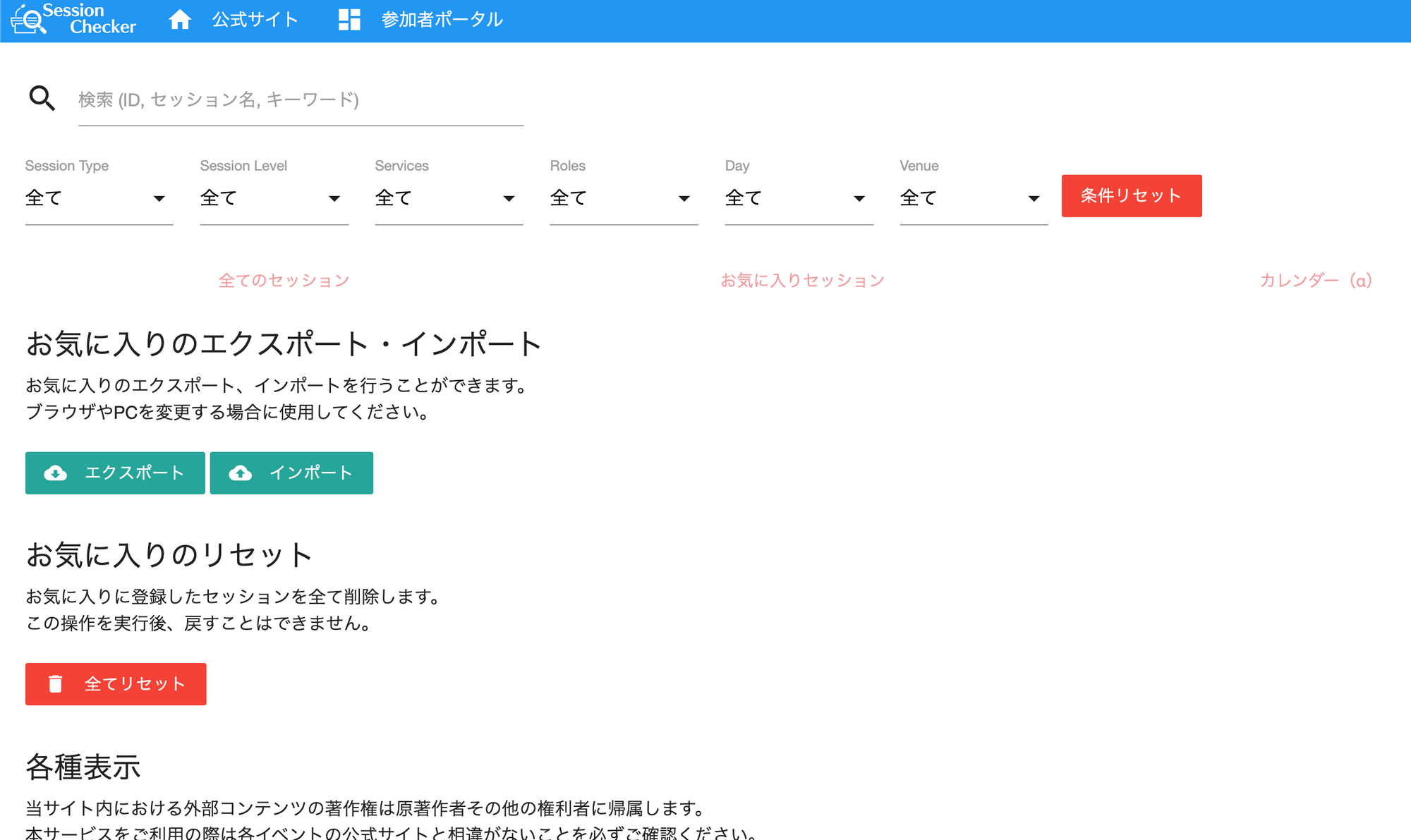Select the お気に入りセッション tab
This screenshot has width=1411, height=840.
click(x=804, y=281)
